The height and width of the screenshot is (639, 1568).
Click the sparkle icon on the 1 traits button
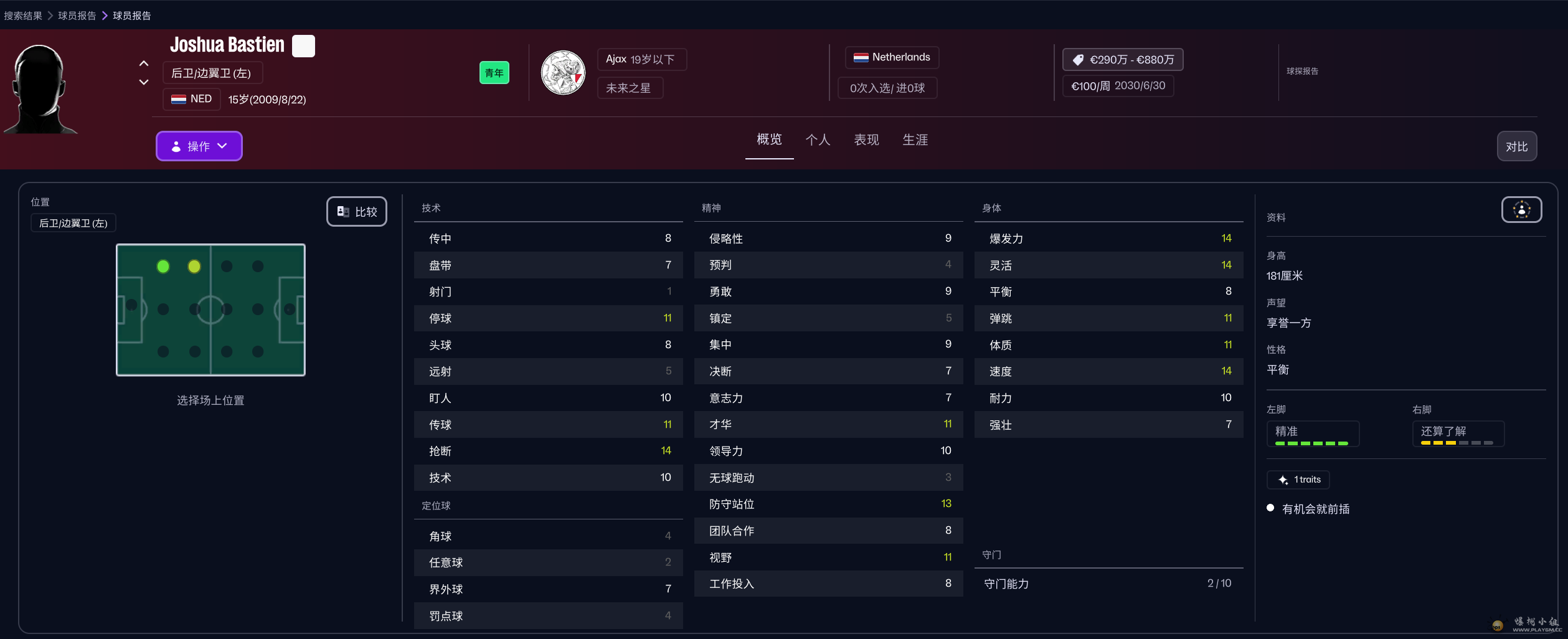pyautogui.click(x=1283, y=480)
